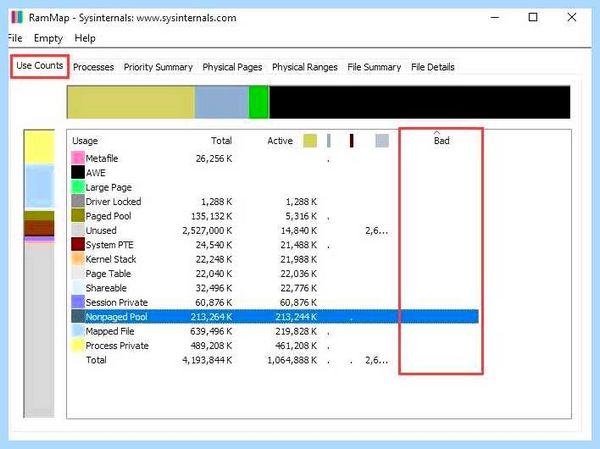Select the Large Page row label

pos(109,188)
